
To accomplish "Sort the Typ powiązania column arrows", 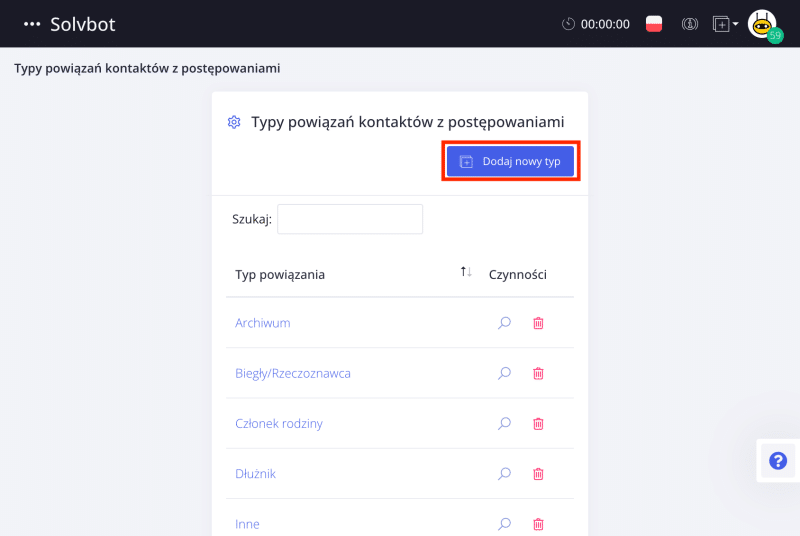I will pyautogui.click(x=466, y=272).
